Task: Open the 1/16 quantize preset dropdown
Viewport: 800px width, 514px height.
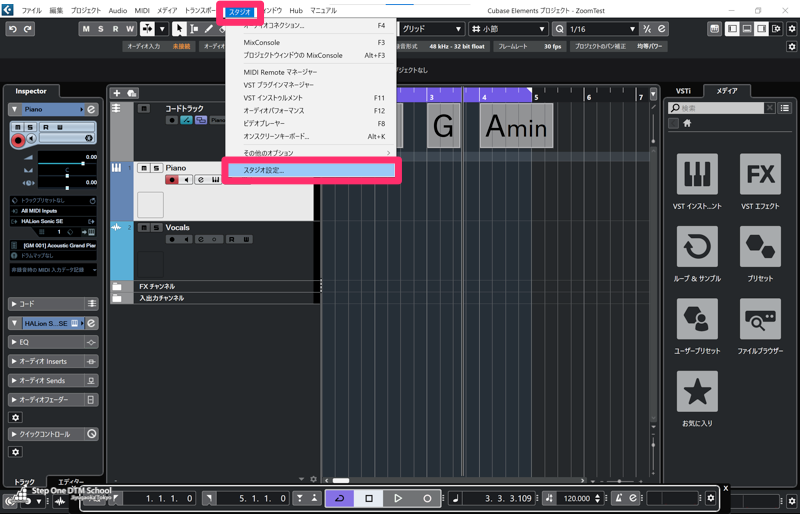Action: pyautogui.click(x=603, y=29)
